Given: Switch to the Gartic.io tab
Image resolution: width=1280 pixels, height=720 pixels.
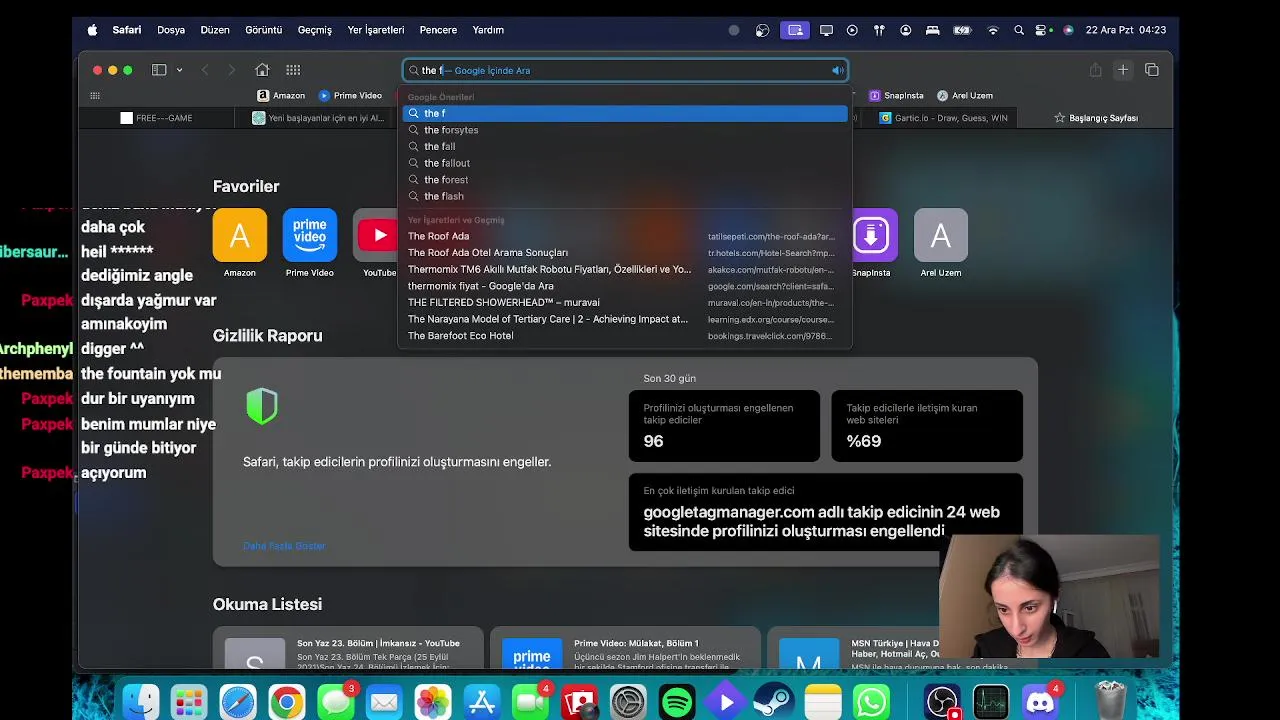Looking at the screenshot, I should [943, 118].
